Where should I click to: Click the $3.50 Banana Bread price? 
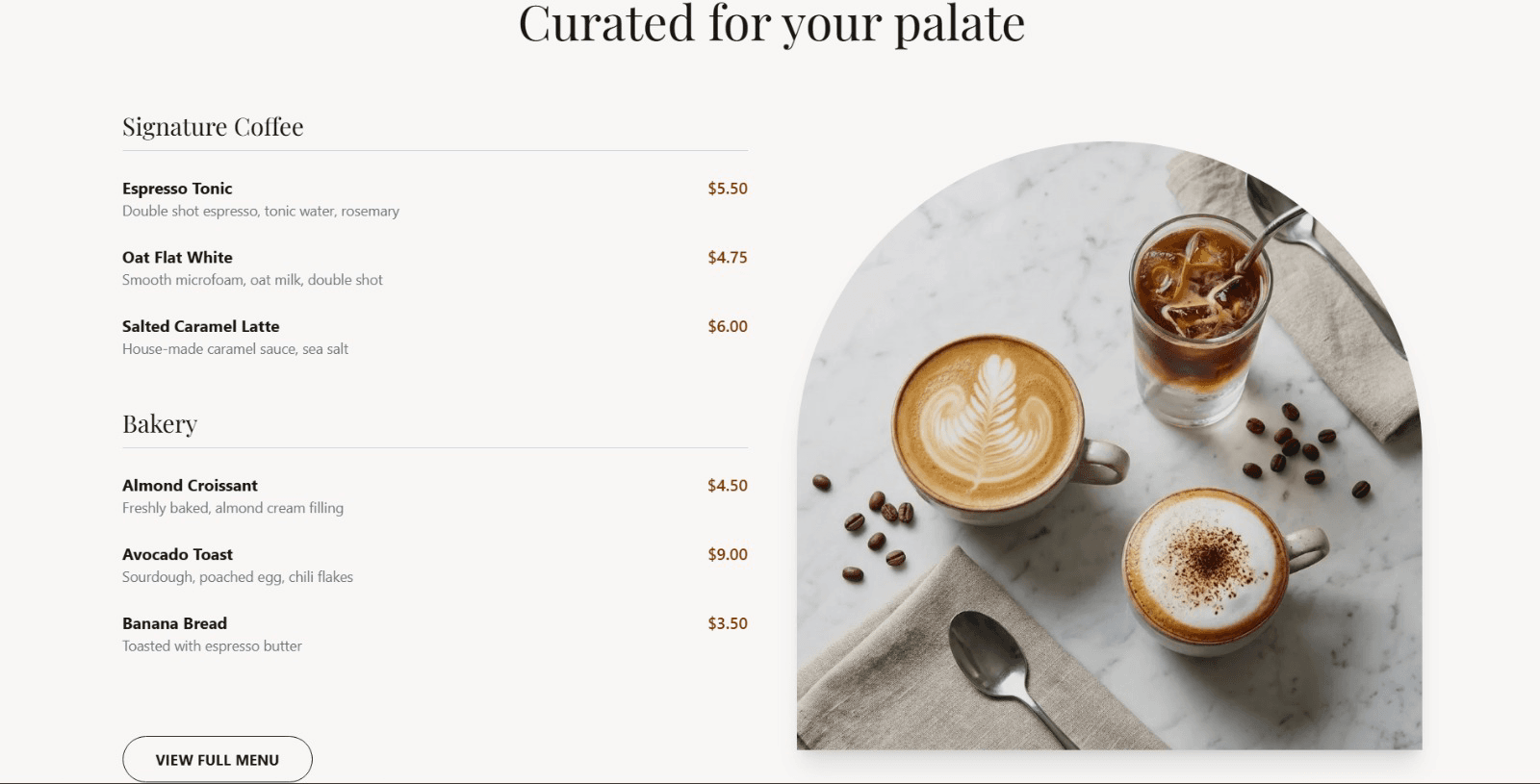(x=727, y=623)
